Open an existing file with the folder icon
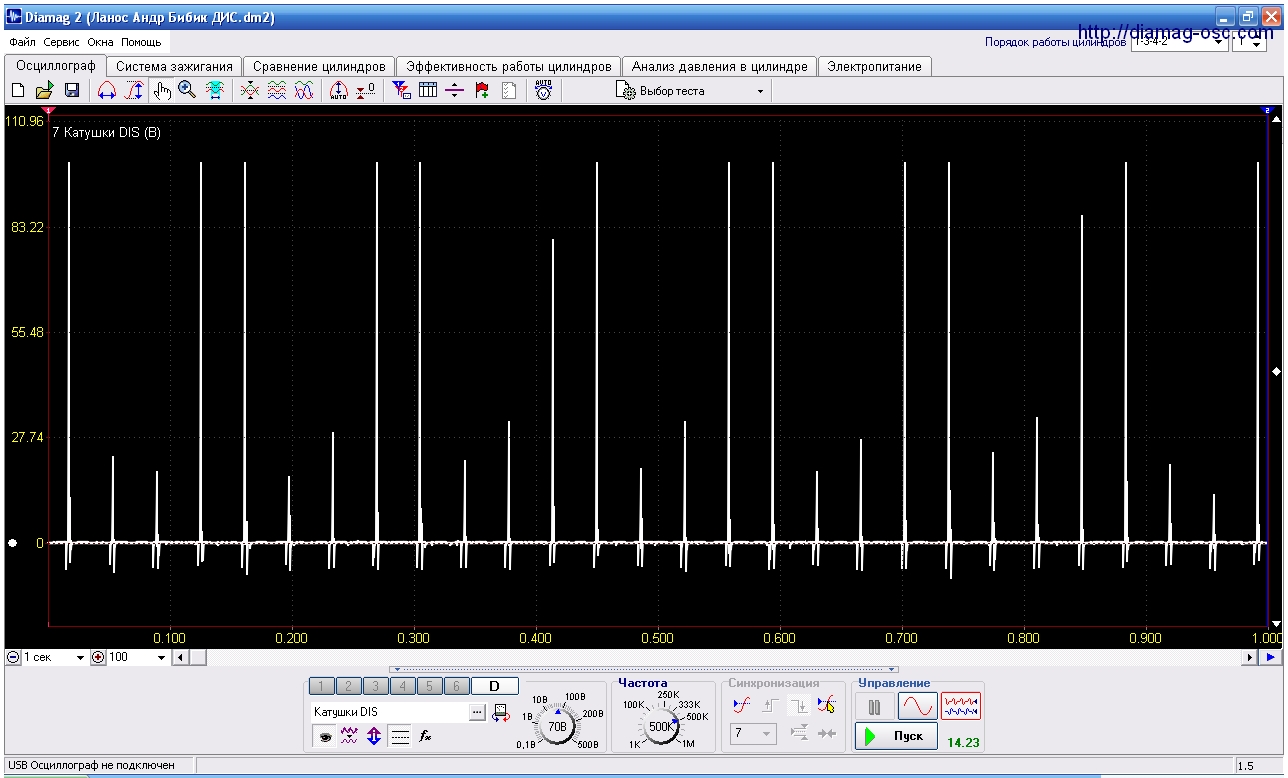This screenshot has height=778, width=1288. [45, 91]
